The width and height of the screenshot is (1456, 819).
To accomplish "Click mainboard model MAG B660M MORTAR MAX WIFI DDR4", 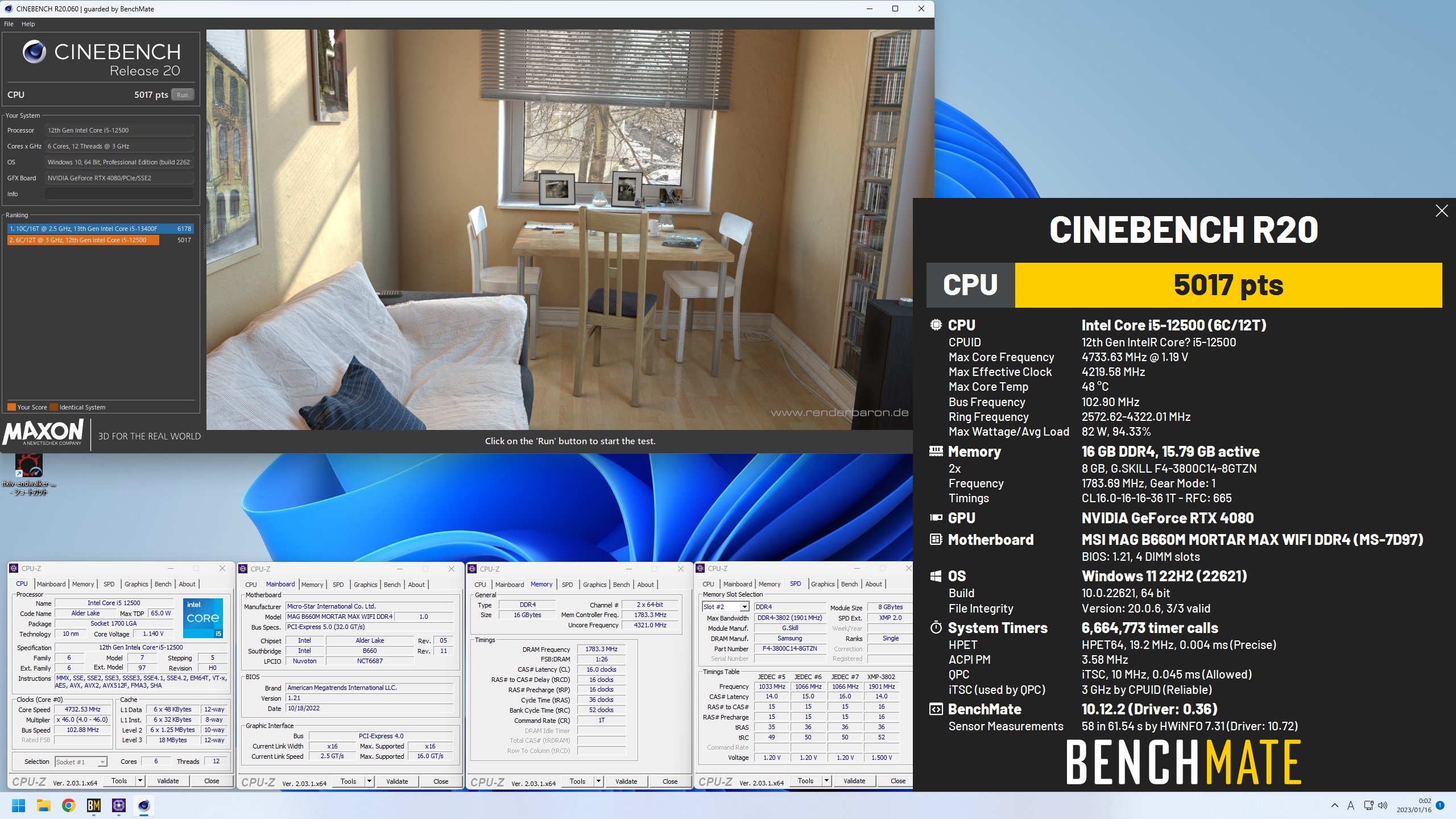I will pos(340,617).
